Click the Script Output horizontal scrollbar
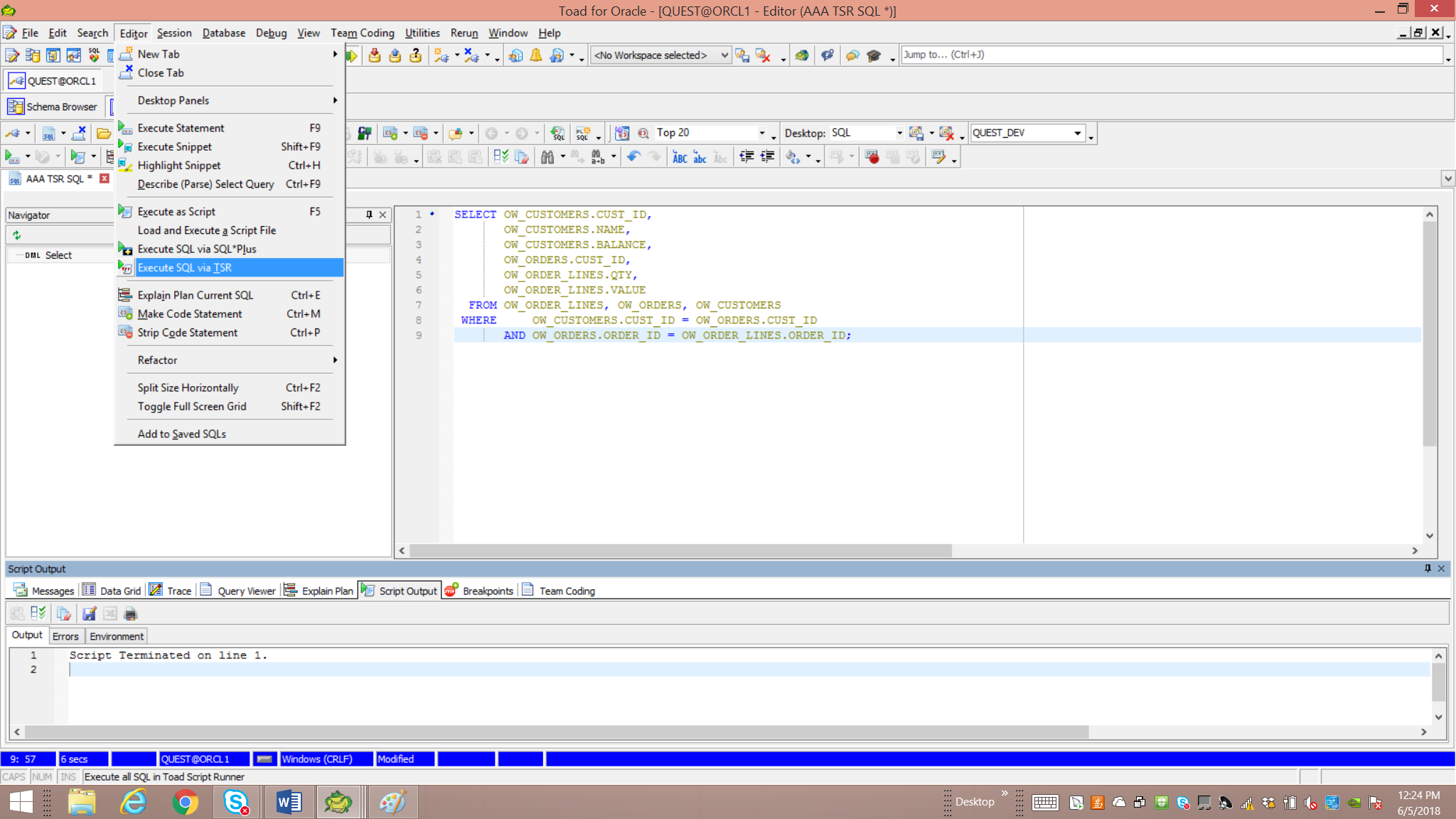This screenshot has height=819, width=1456. pos(556,732)
